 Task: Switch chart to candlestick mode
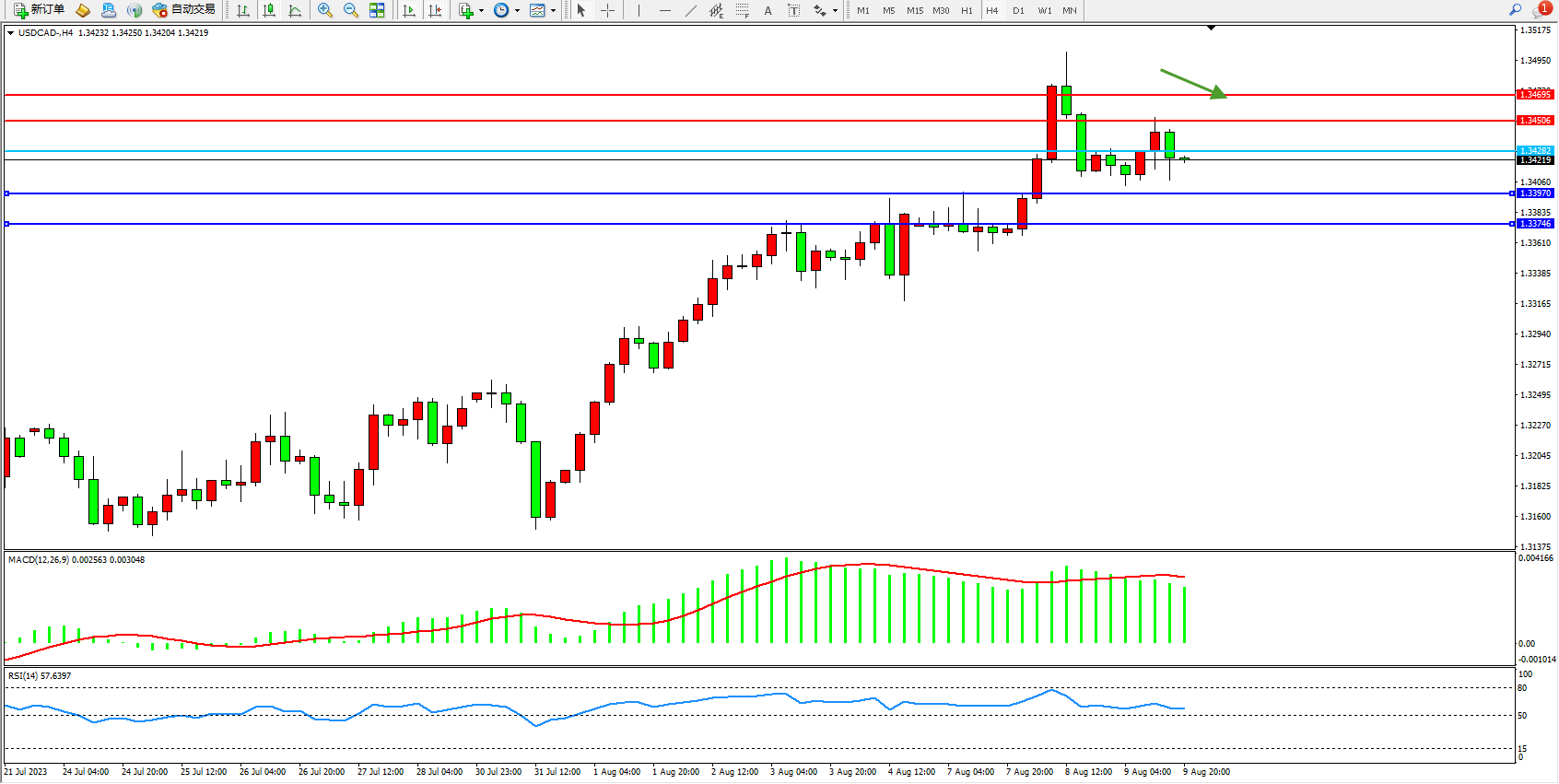(x=269, y=10)
